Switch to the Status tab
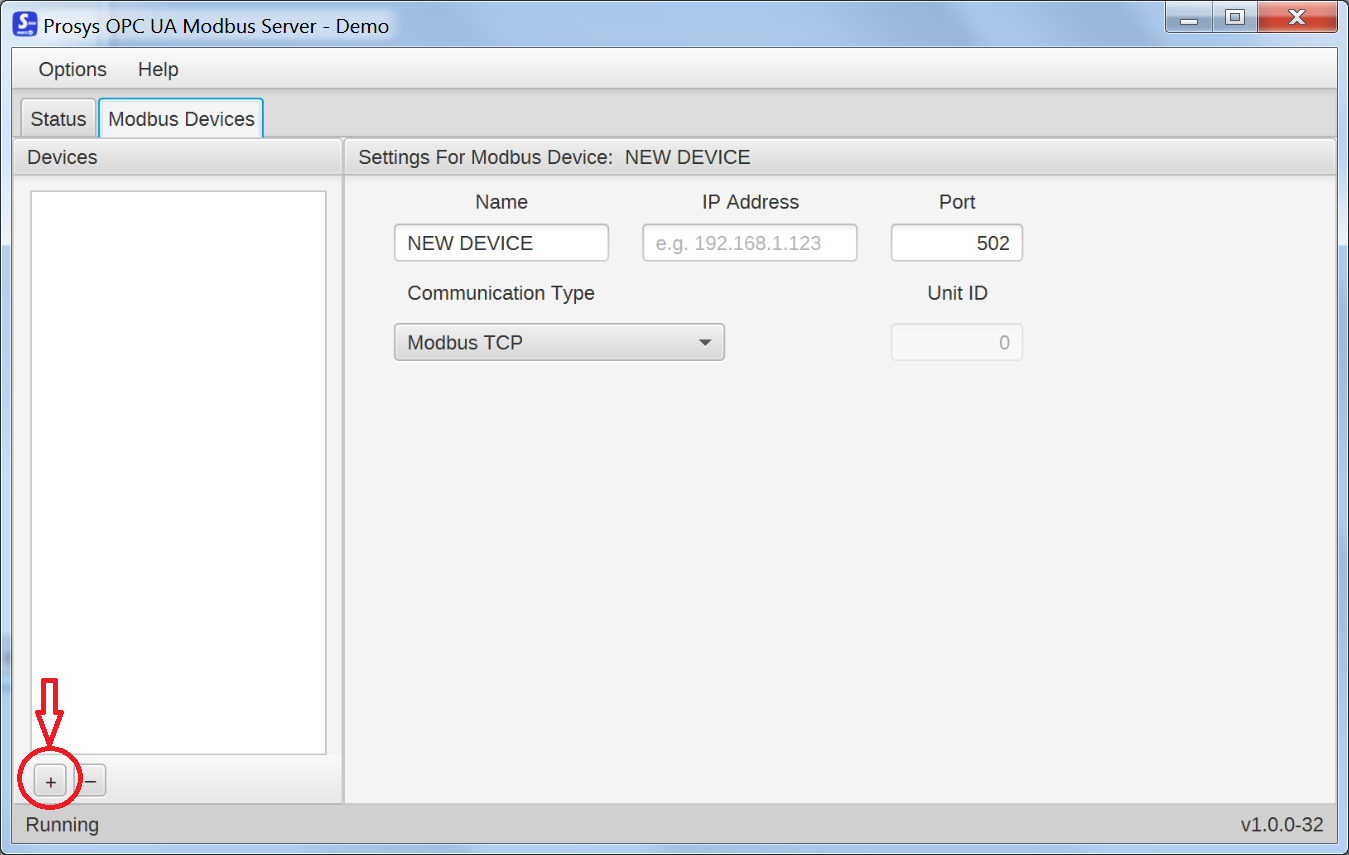 click(58, 119)
